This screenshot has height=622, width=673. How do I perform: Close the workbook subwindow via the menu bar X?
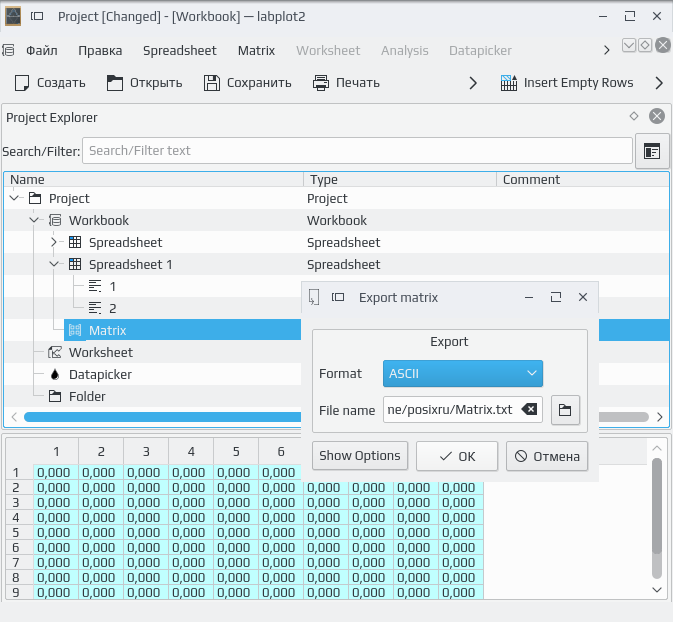point(663,45)
